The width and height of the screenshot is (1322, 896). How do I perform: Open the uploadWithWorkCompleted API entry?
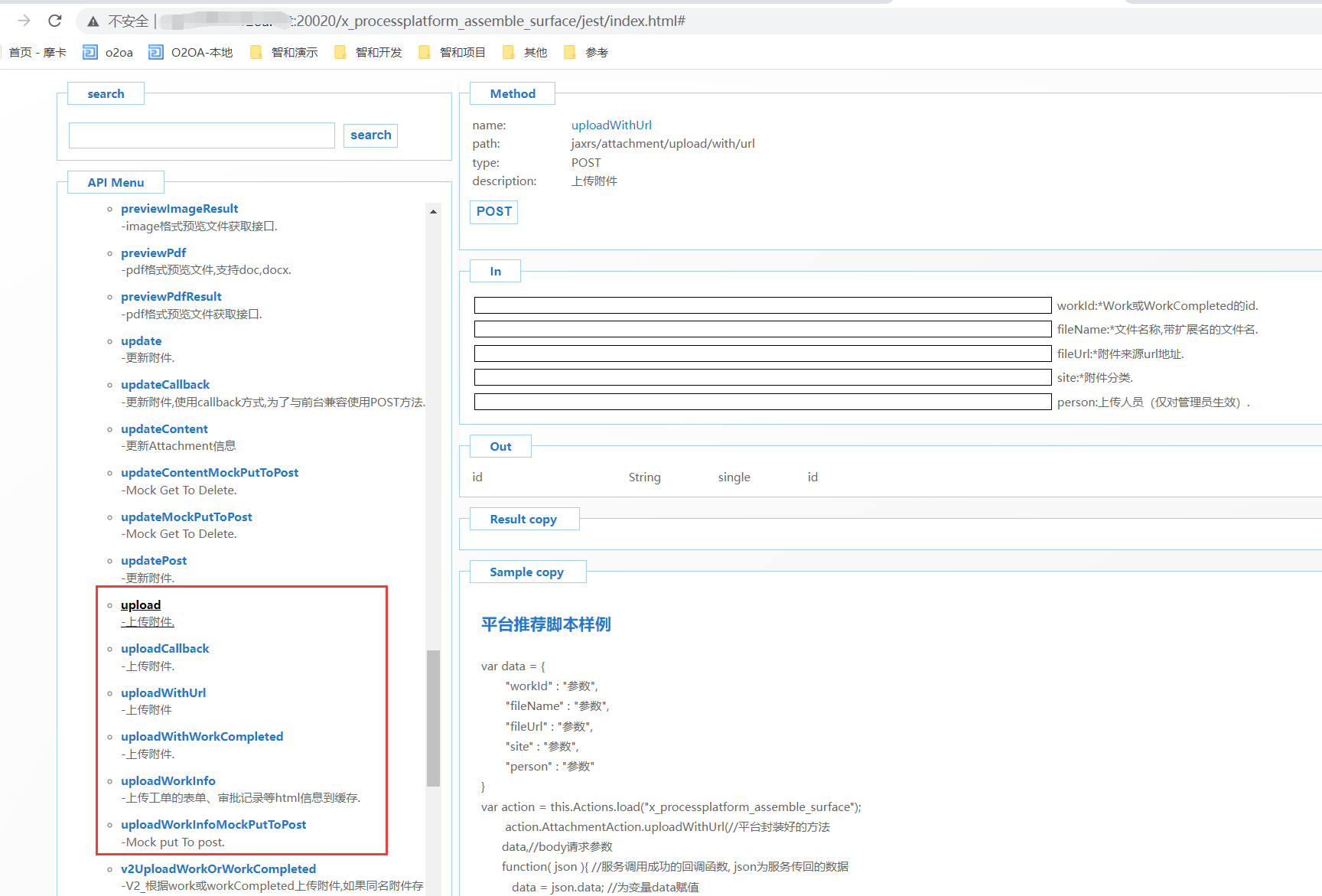click(202, 736)
